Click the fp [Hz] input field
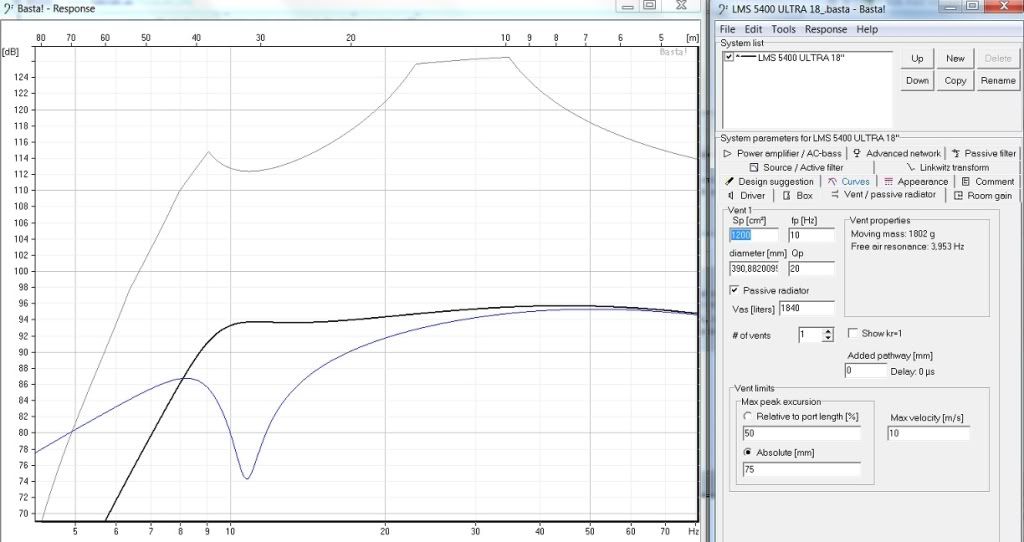Screen dimensions: 1024x542 (x=811, y=235)
